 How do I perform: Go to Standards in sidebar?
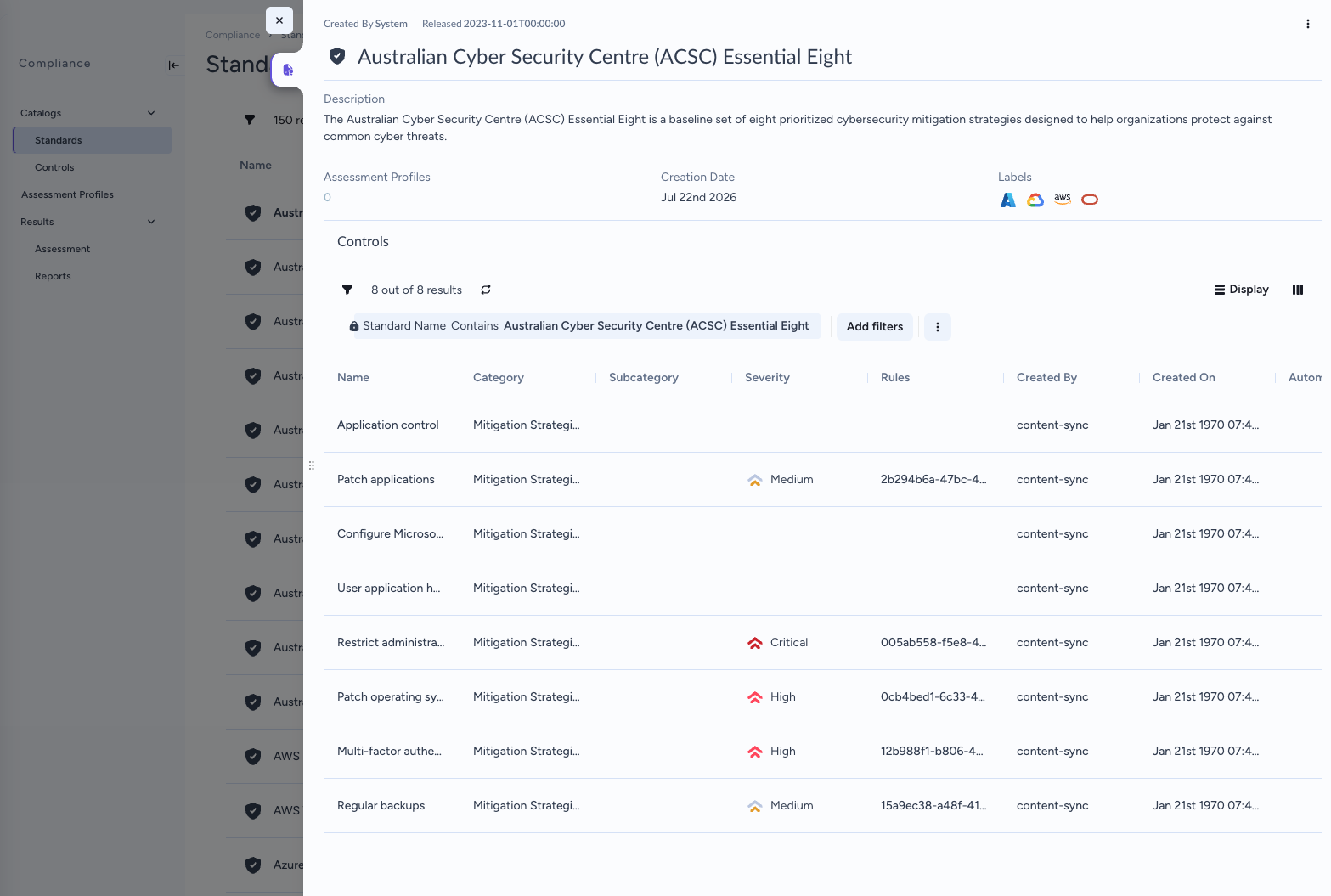coord(93,140)
